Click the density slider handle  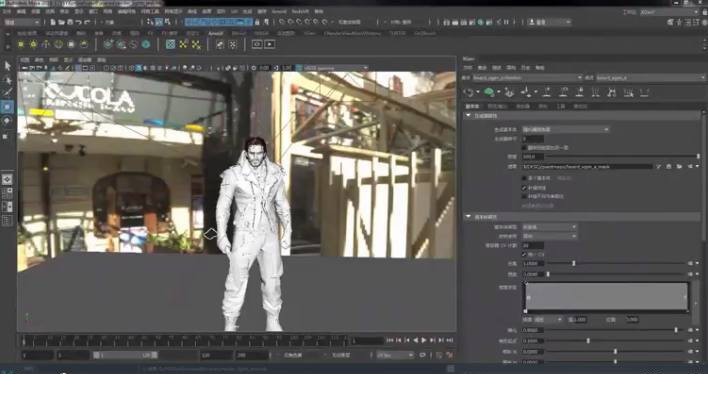698,157
